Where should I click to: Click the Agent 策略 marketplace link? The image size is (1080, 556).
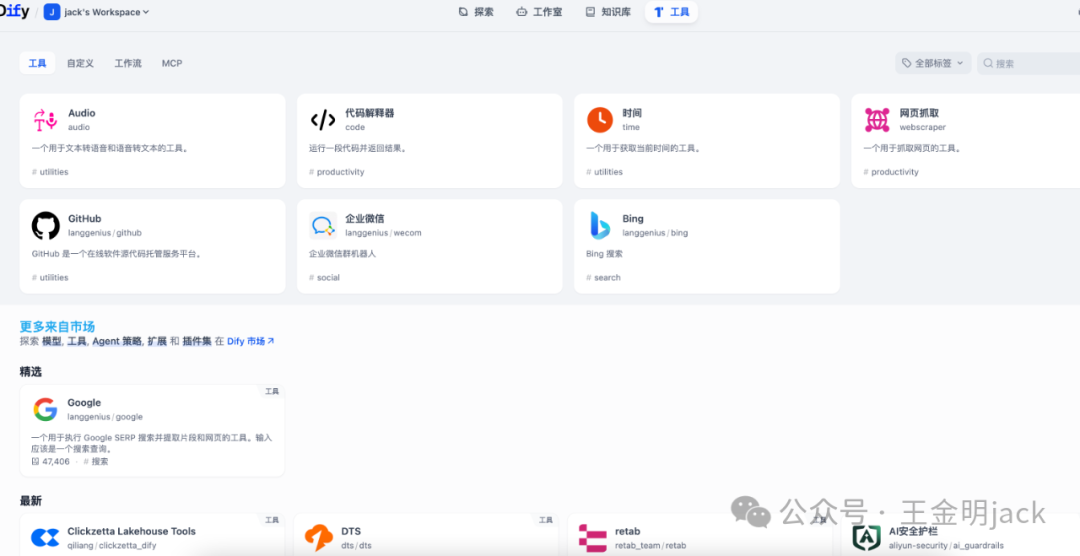(117, 341)
